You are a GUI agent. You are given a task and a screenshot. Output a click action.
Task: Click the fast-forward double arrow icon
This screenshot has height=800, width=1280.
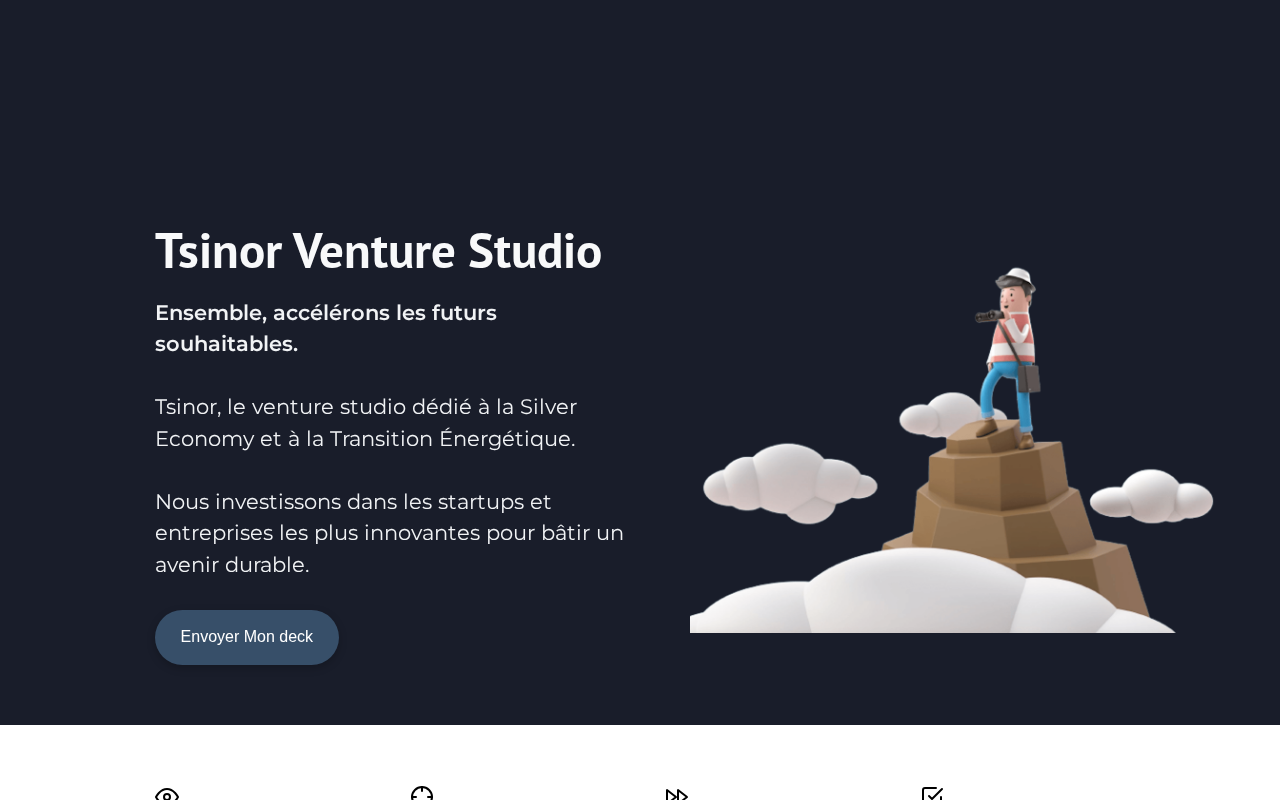coord(677,794)
